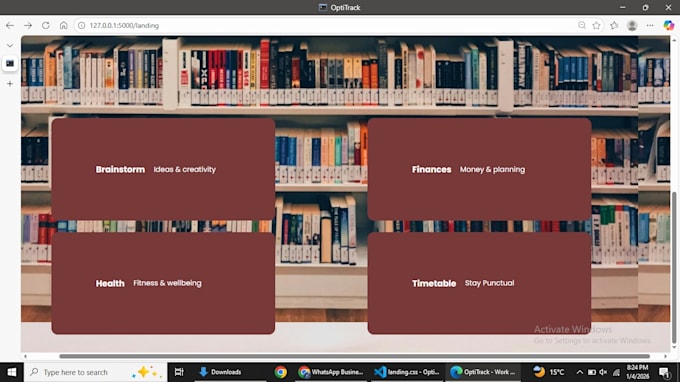Open the taskbar clock and date

637,372
